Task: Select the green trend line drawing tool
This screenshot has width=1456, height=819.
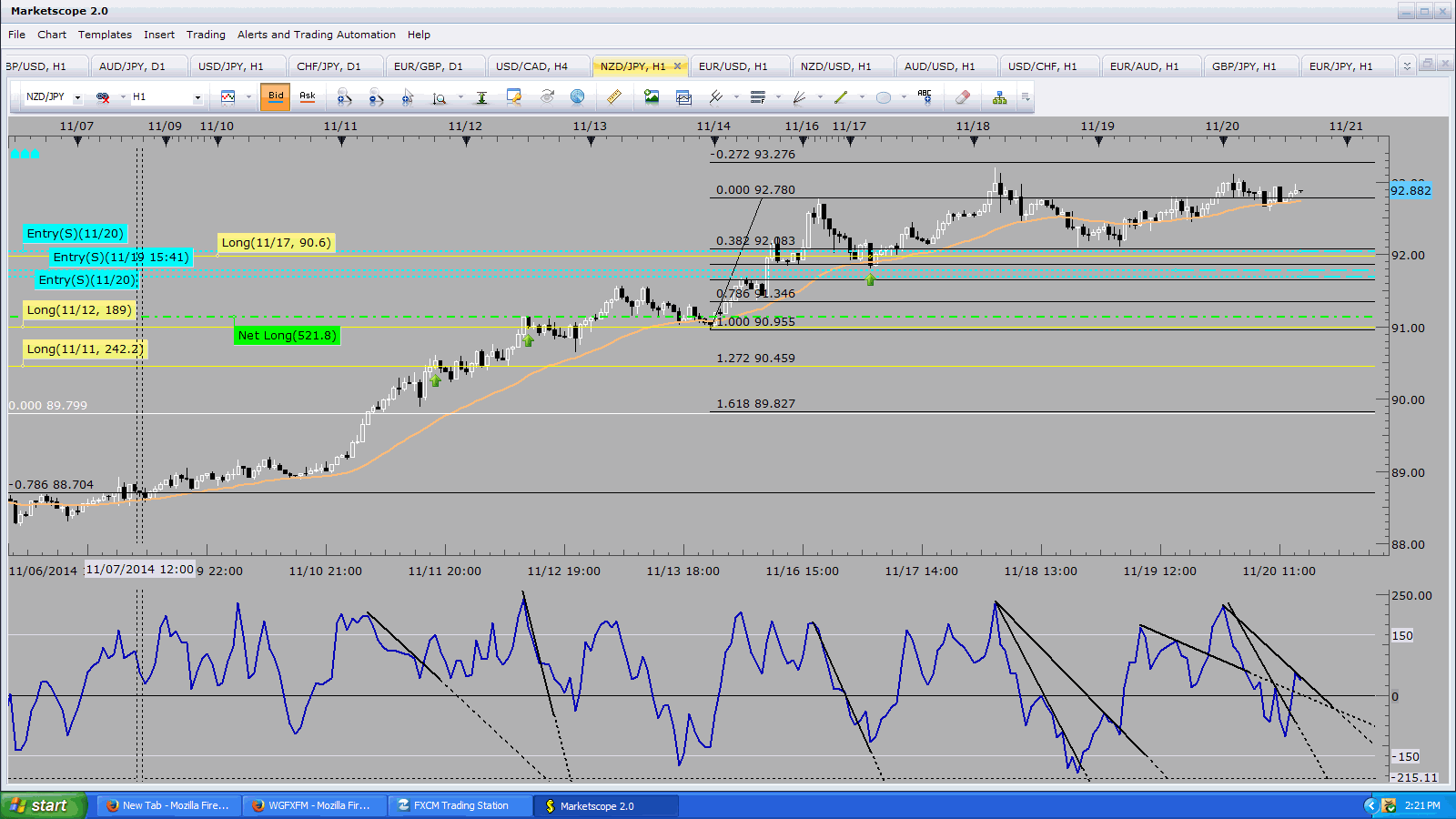Action: (x=841, y=96)
